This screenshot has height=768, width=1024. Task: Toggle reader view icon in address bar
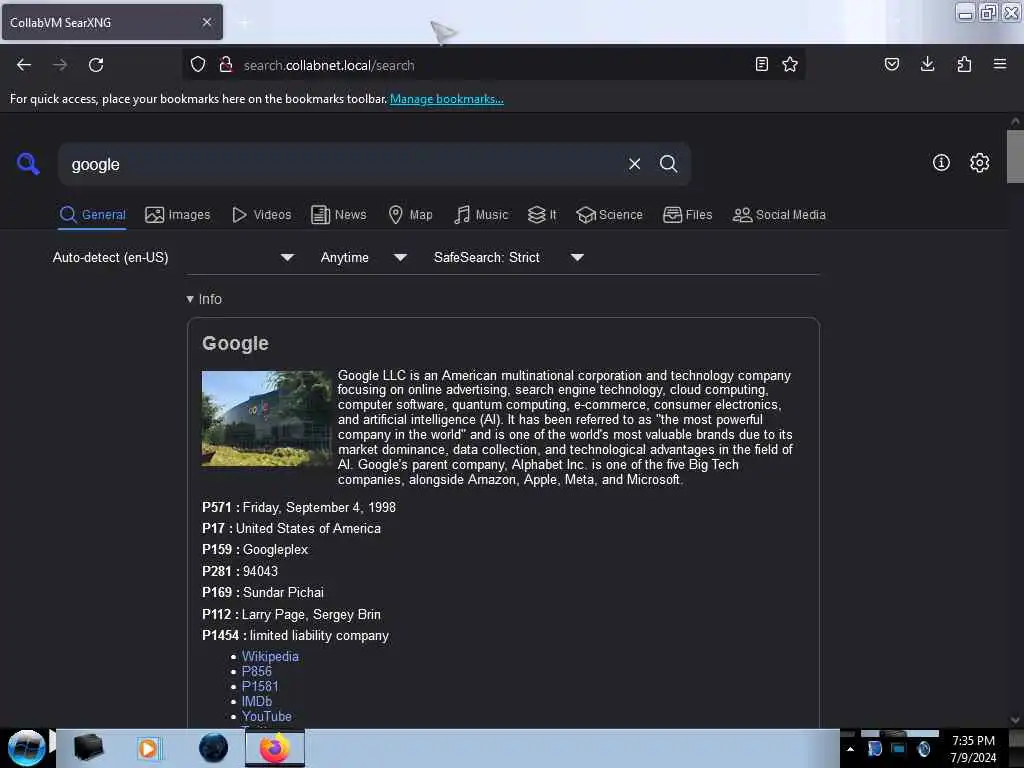tap(761, 64)
